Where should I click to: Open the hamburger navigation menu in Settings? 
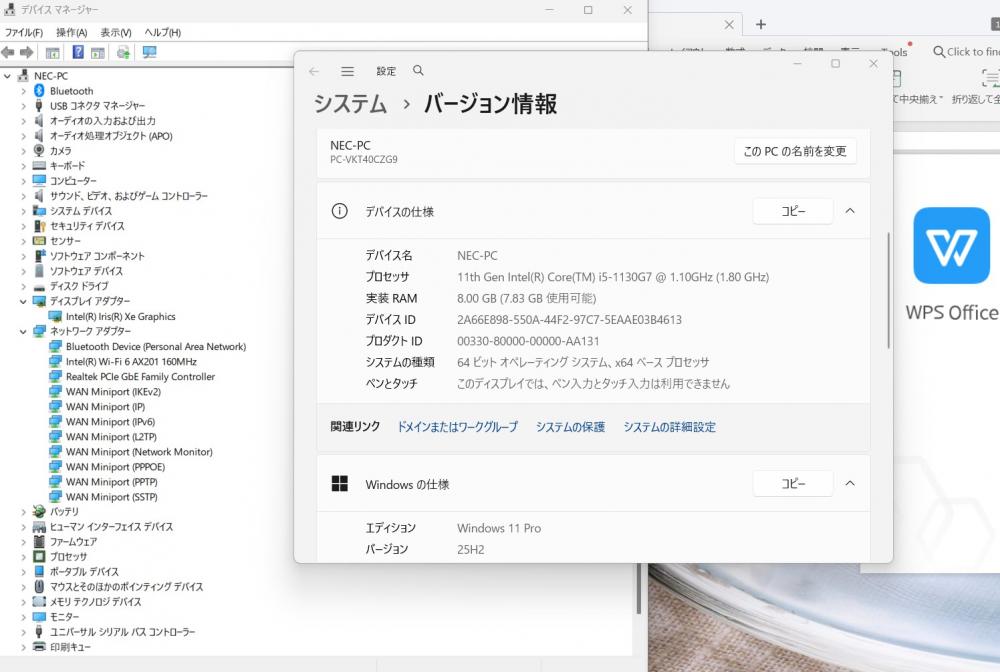(347, 71)
